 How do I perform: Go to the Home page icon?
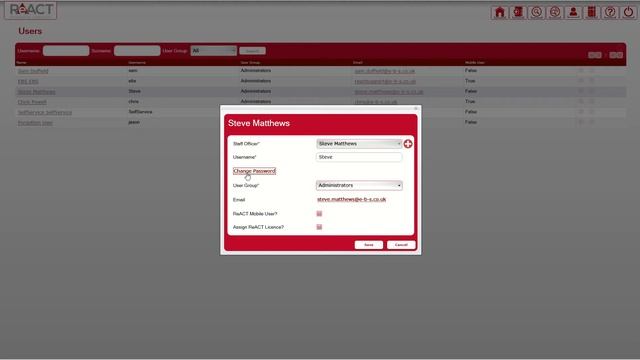click(500, 12)
